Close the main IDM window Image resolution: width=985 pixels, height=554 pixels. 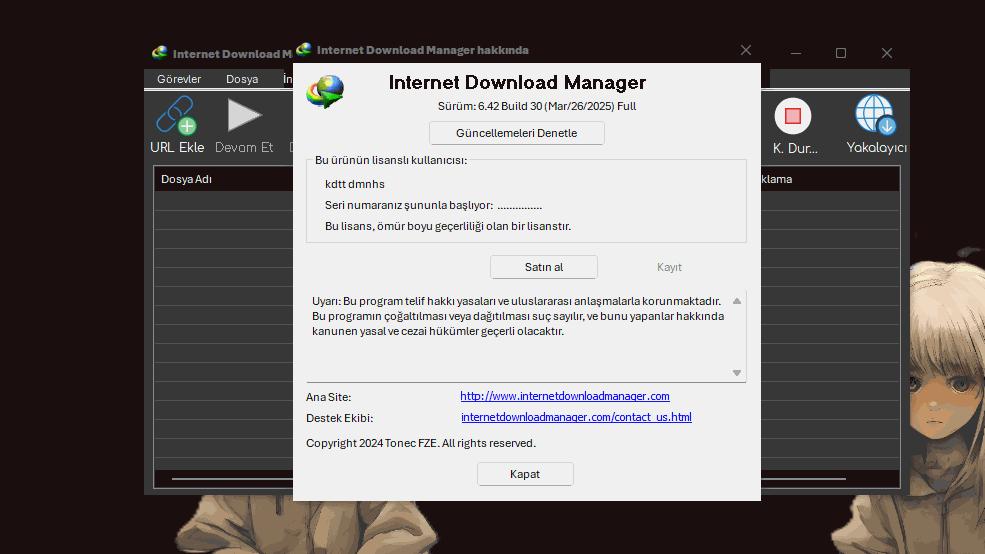(x=886, y=53)
